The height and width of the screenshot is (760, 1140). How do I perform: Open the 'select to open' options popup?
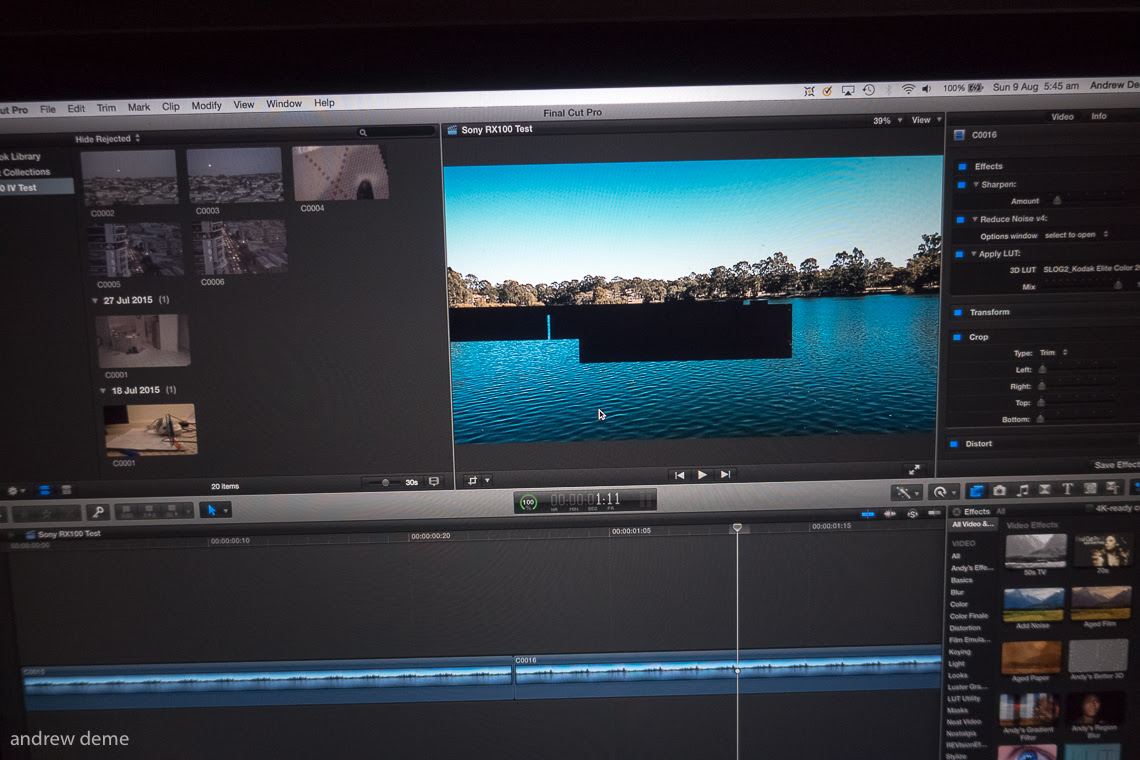click(1076, 235)
